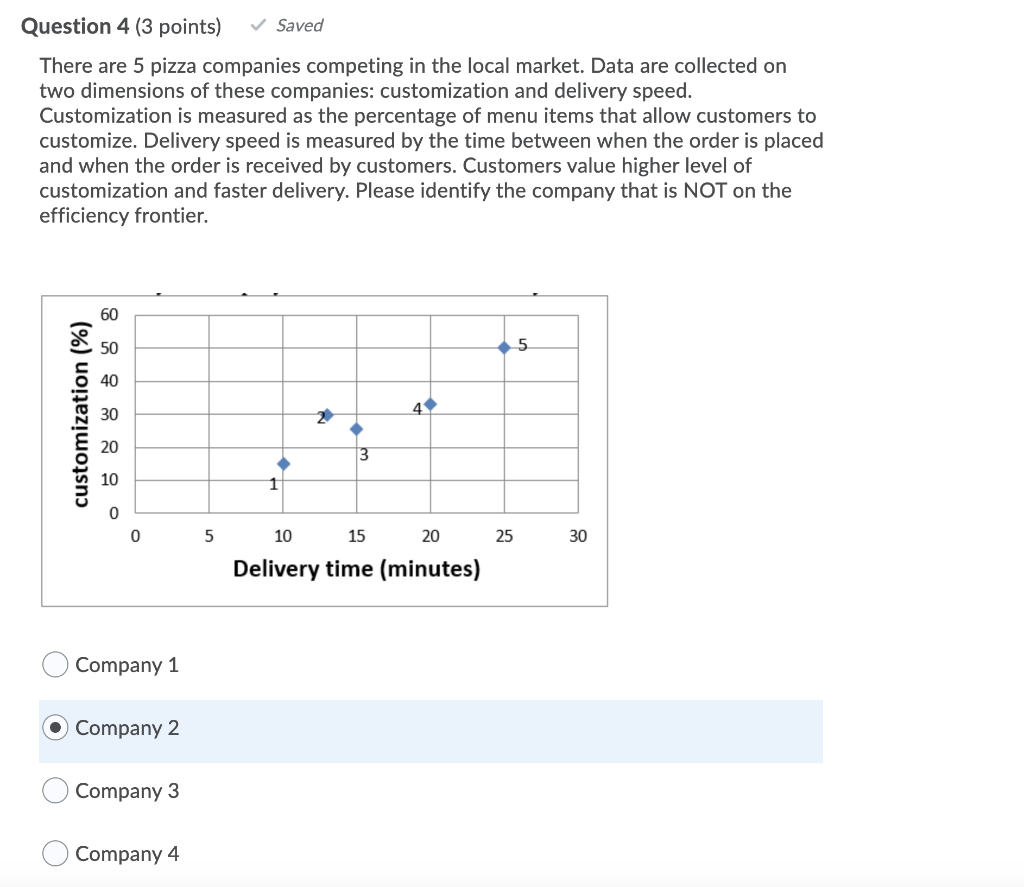Click data point for Company 3 on chart
The height and width of the screenshot is (887, 1024).
pyautogui.click(x=357, y=430)
